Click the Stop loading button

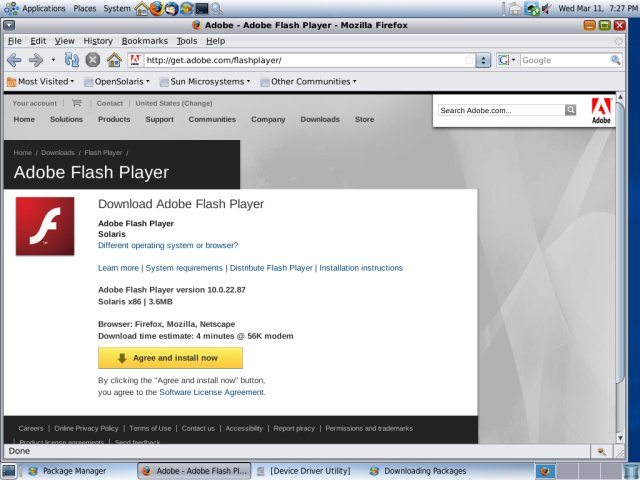(x=93, y=60)
